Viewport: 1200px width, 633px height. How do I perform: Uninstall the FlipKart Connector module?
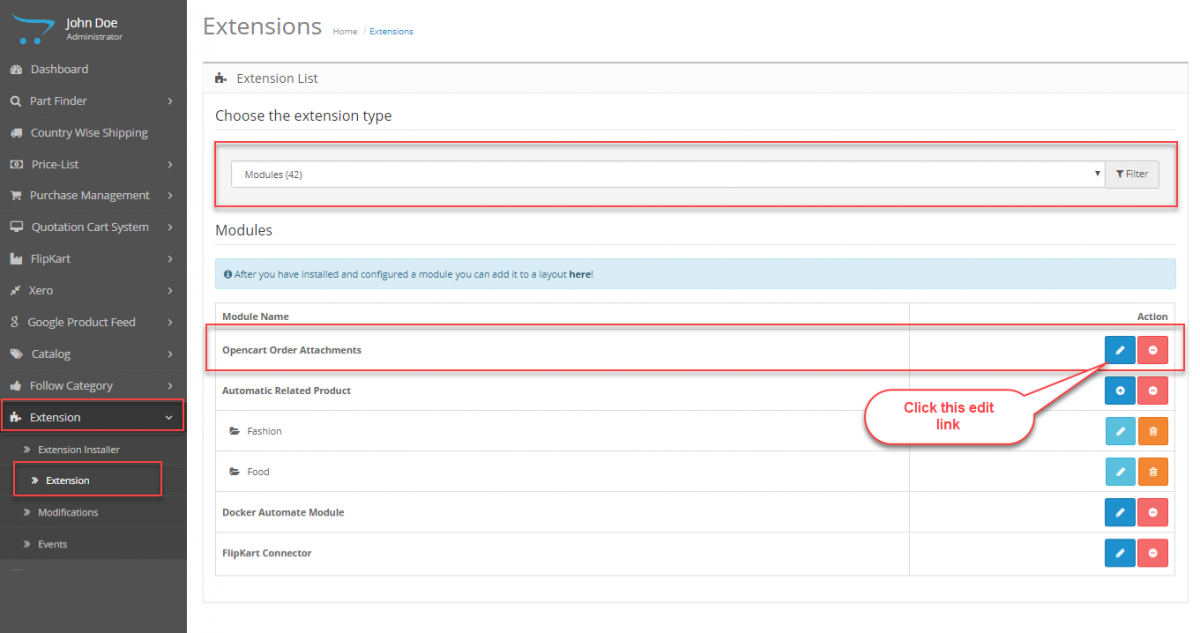1152,552
